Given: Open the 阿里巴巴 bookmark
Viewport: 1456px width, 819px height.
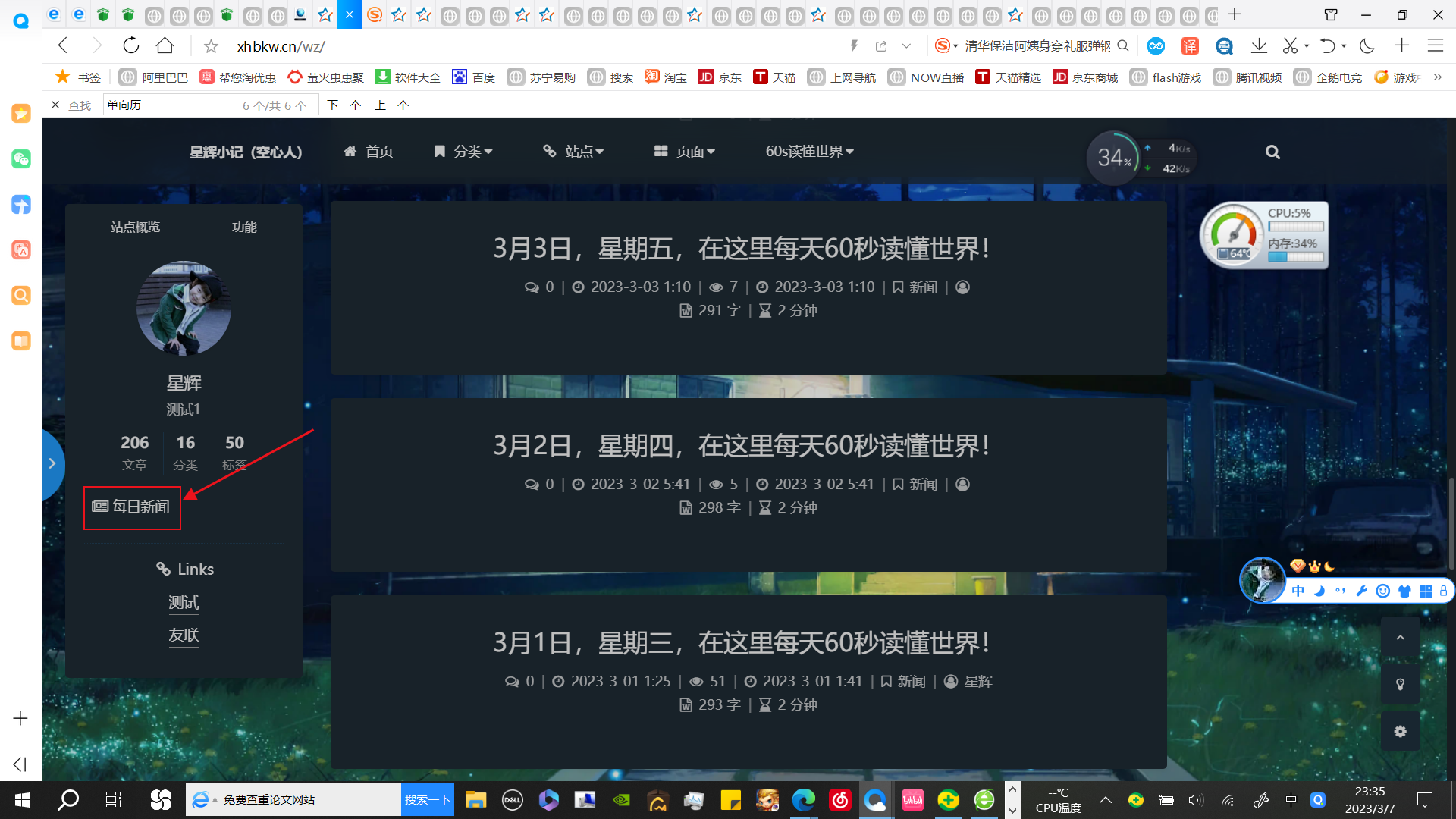Looking at the screenshot, I should [155, 77].
